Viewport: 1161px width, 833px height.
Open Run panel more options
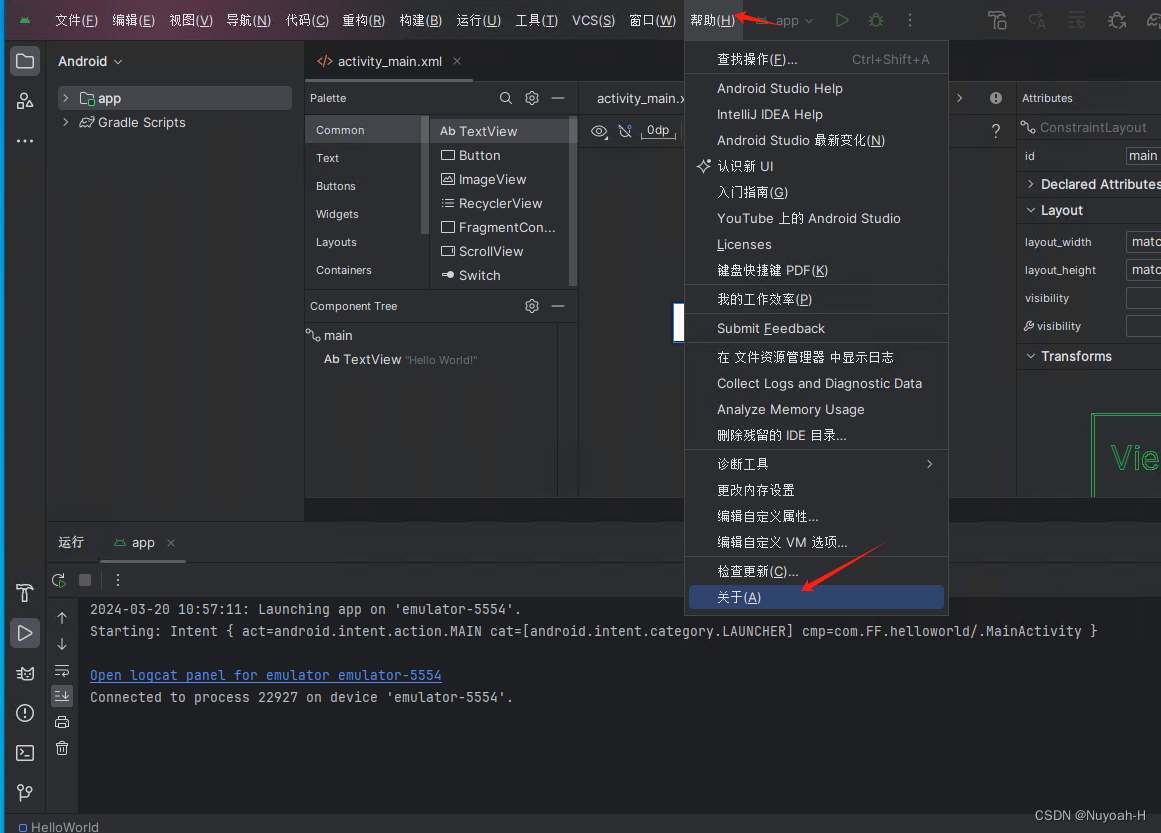point(118,580)
